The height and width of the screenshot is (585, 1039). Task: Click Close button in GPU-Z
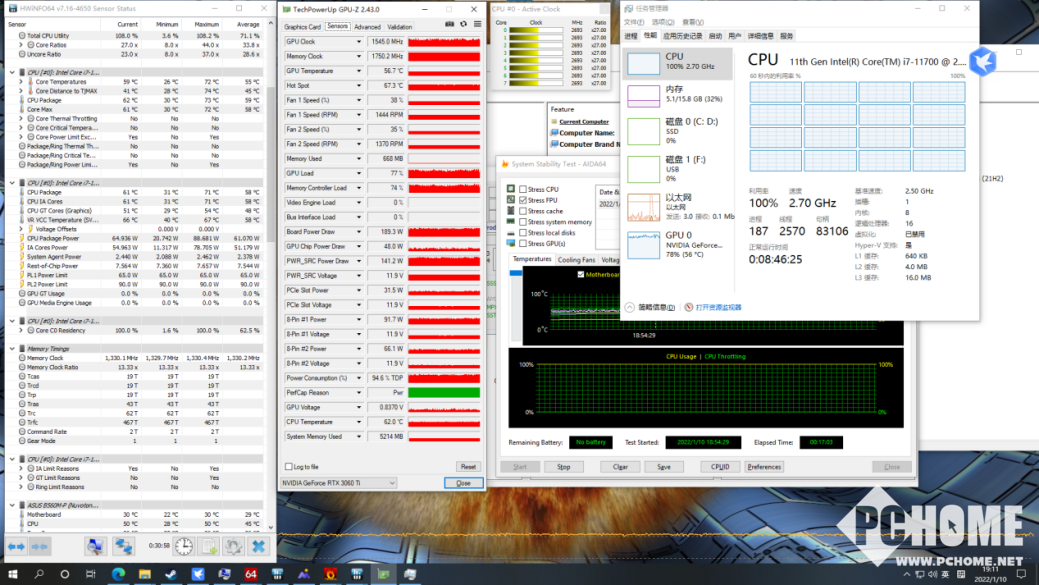463,483
